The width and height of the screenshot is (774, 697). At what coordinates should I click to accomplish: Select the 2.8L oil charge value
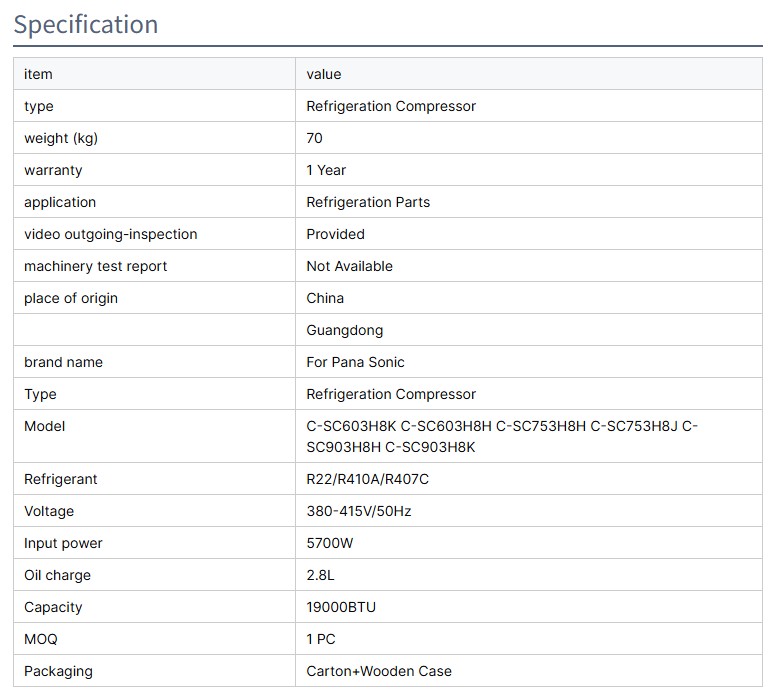tap(321, 575)
